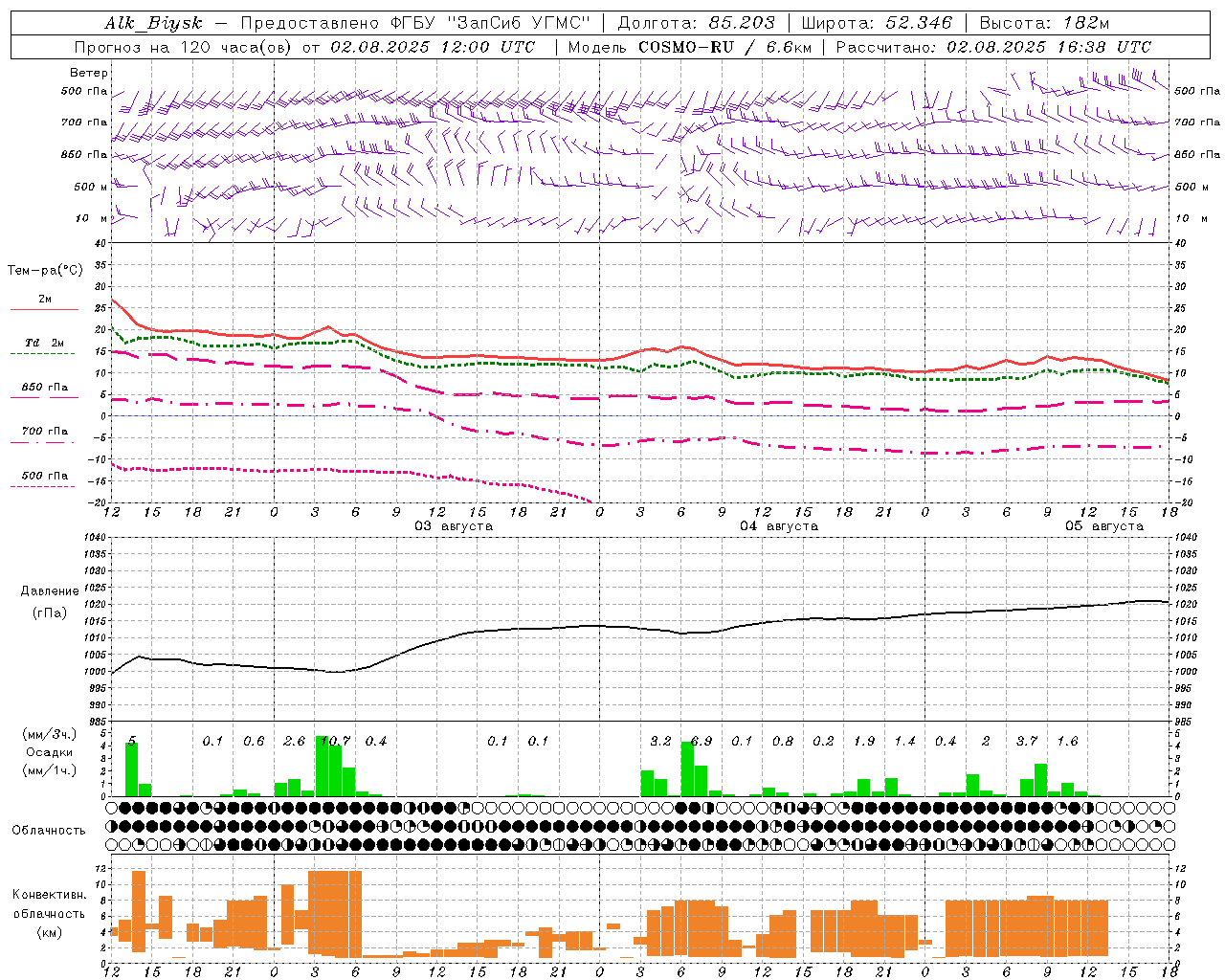This screenshot has width=1225, height=980.
Task: Click the 0.8 precipitation total
Action: (783, 742)
